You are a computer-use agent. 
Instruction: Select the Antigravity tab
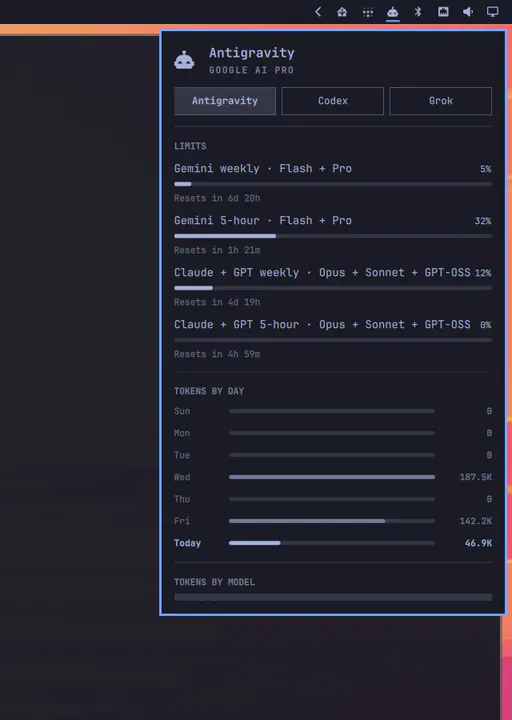[x=225, y=101]
